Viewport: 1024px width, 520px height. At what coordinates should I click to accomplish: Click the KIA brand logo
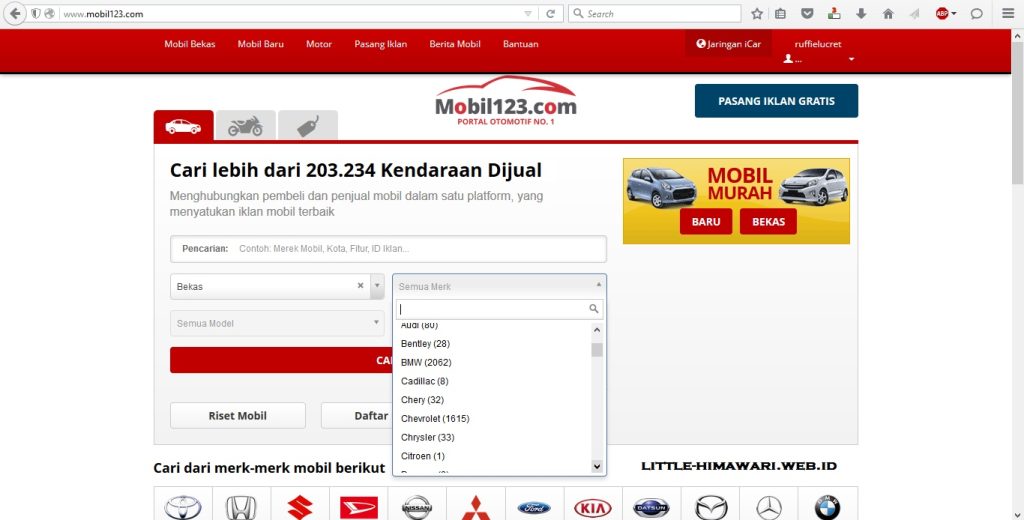pos(593,506)
